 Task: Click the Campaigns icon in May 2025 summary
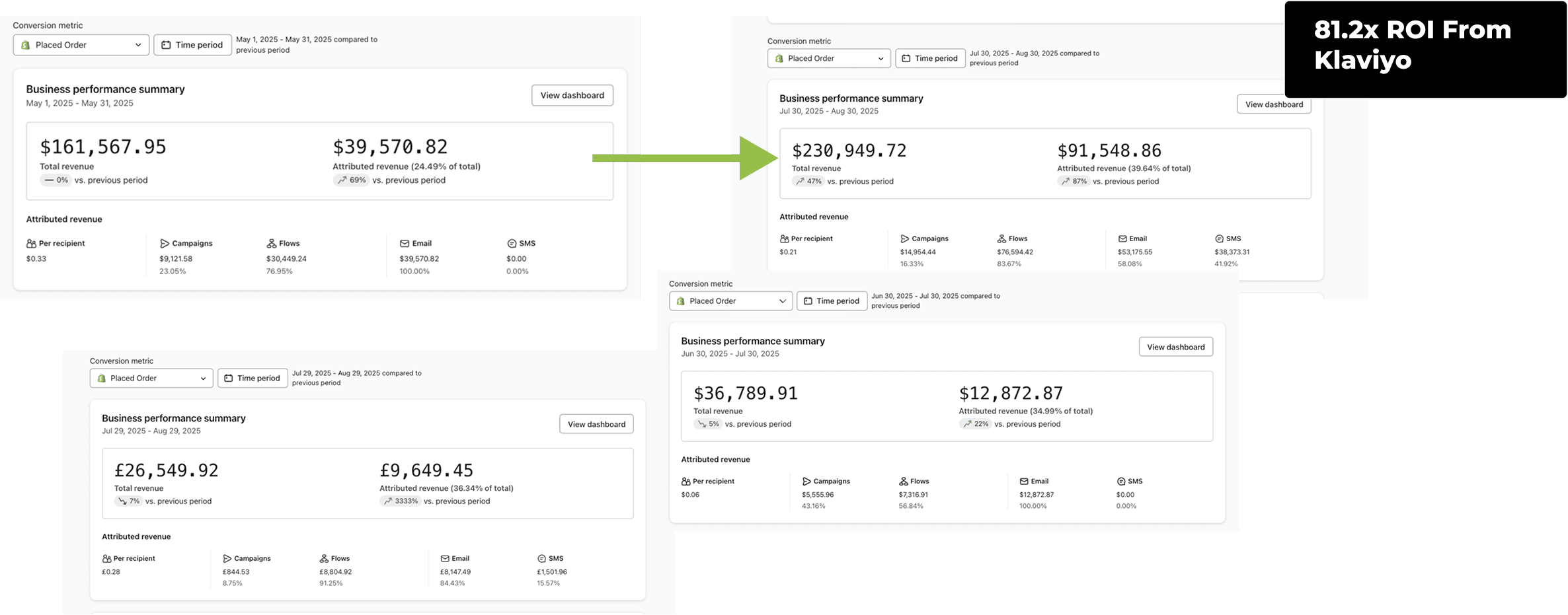point(165,244)
